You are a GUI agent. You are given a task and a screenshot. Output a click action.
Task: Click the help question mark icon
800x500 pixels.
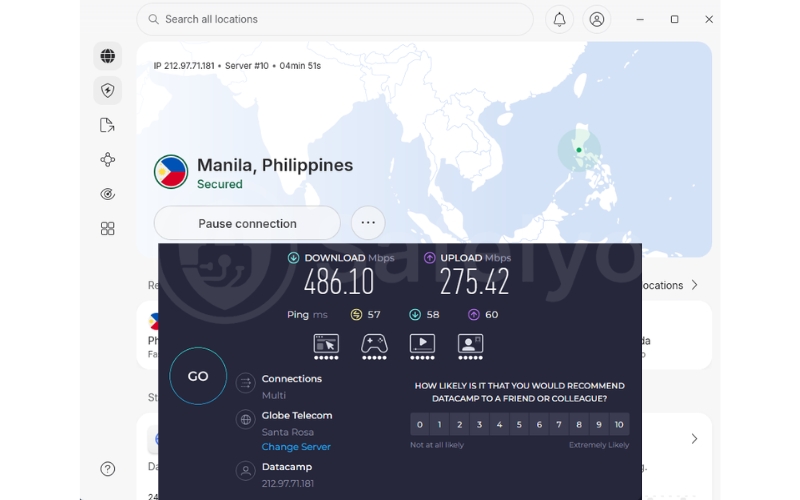click(108, 469)
